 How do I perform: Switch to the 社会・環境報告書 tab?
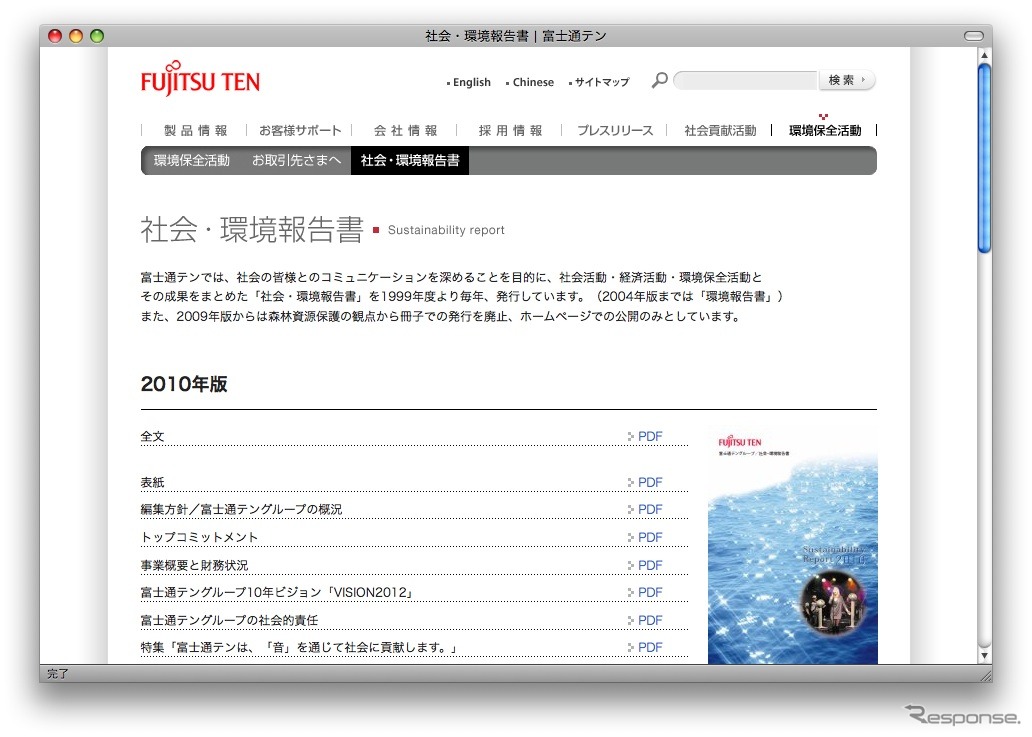[x=409, y=160]
